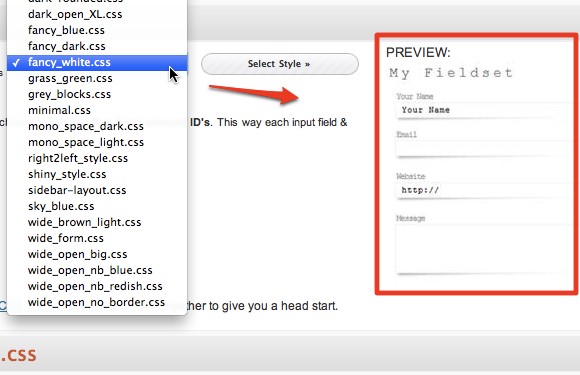
Task: Click the Email preview input field
Action: click(x=484, y=149)
